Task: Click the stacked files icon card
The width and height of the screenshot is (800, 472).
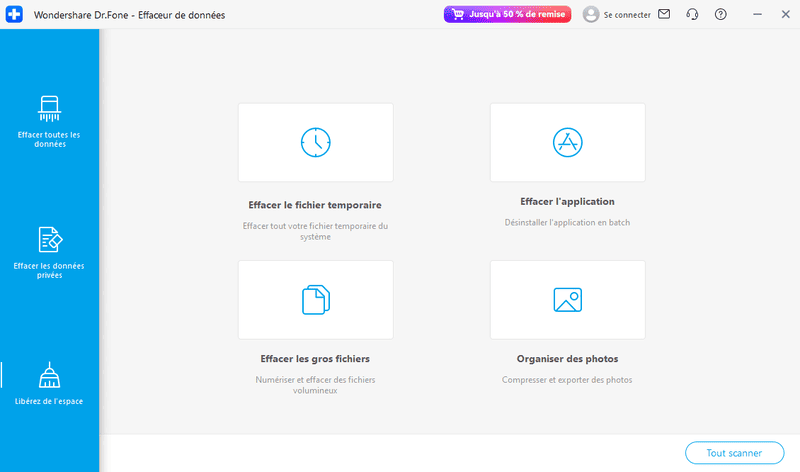Action: tap(316, 299)
